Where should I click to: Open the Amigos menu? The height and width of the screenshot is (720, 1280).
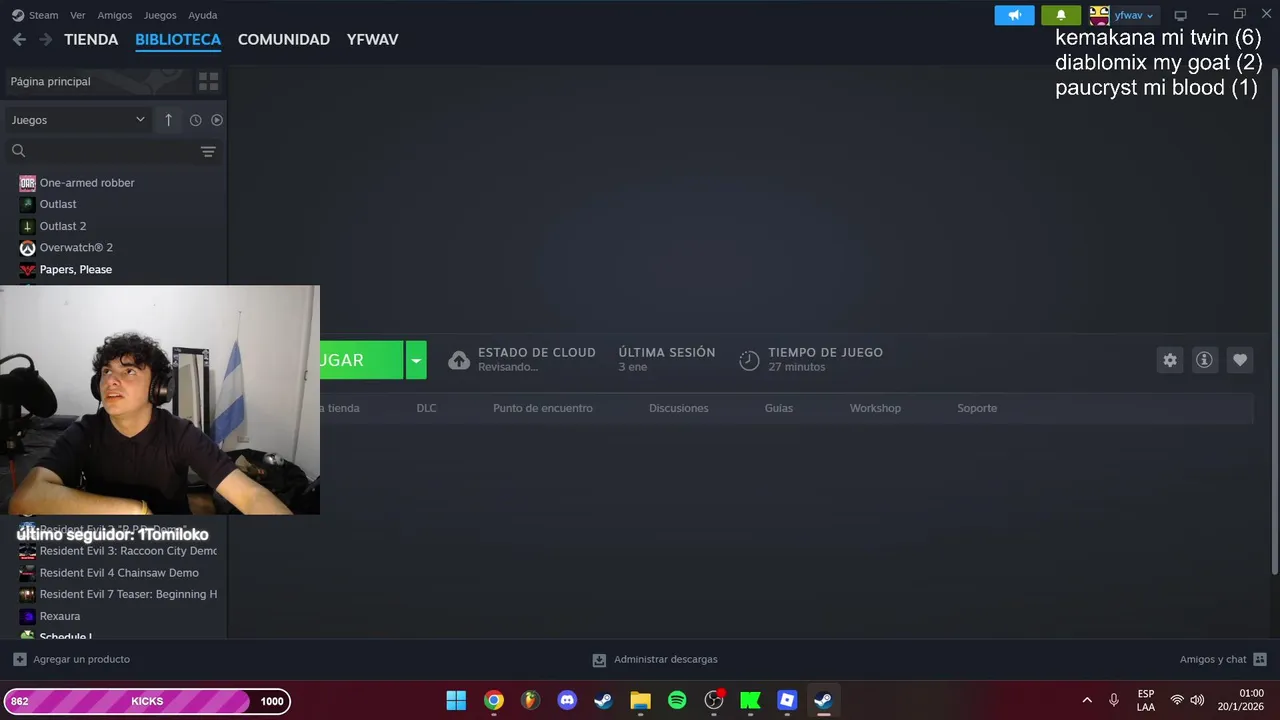(115, 15)
